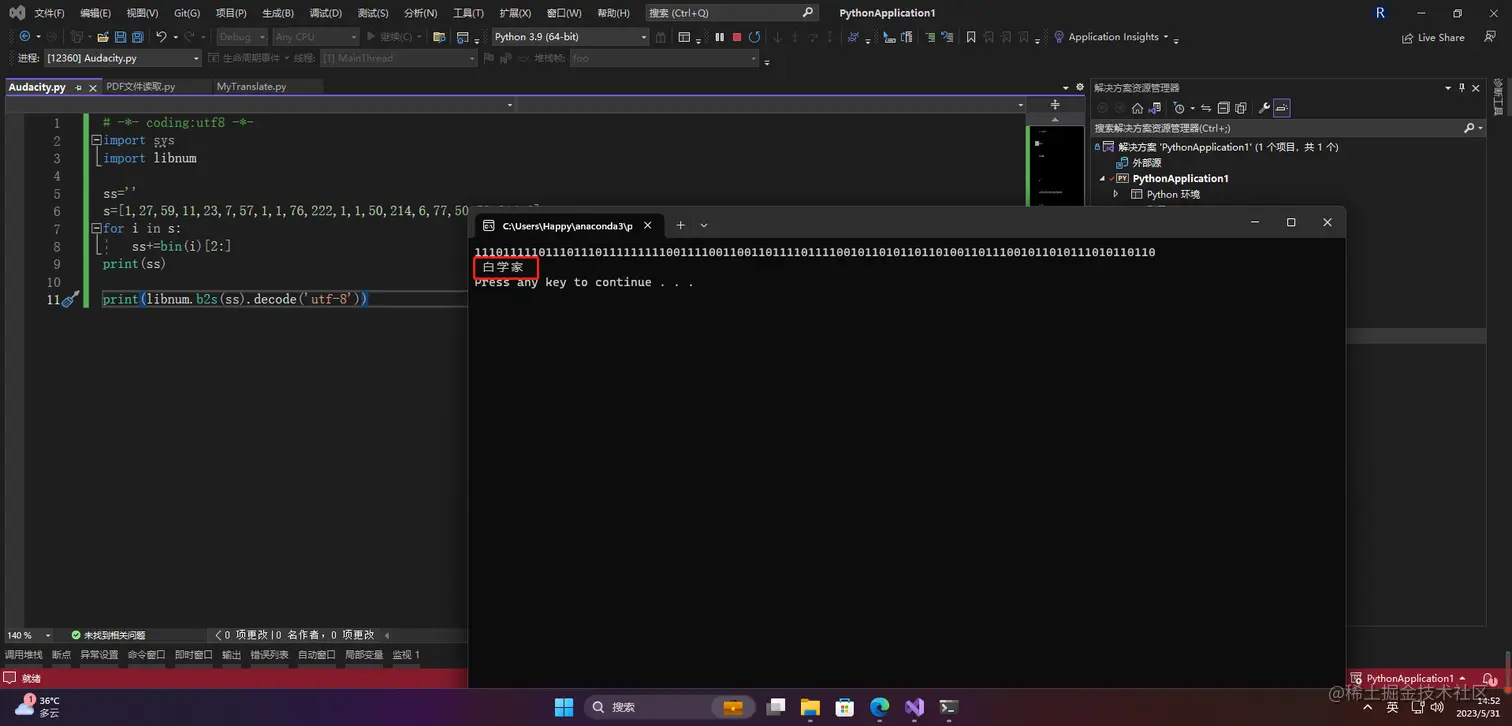Click the 未找到相关问题 status indicator
This screenshot has width=1512, height=726.
click(x=108, y=635)
